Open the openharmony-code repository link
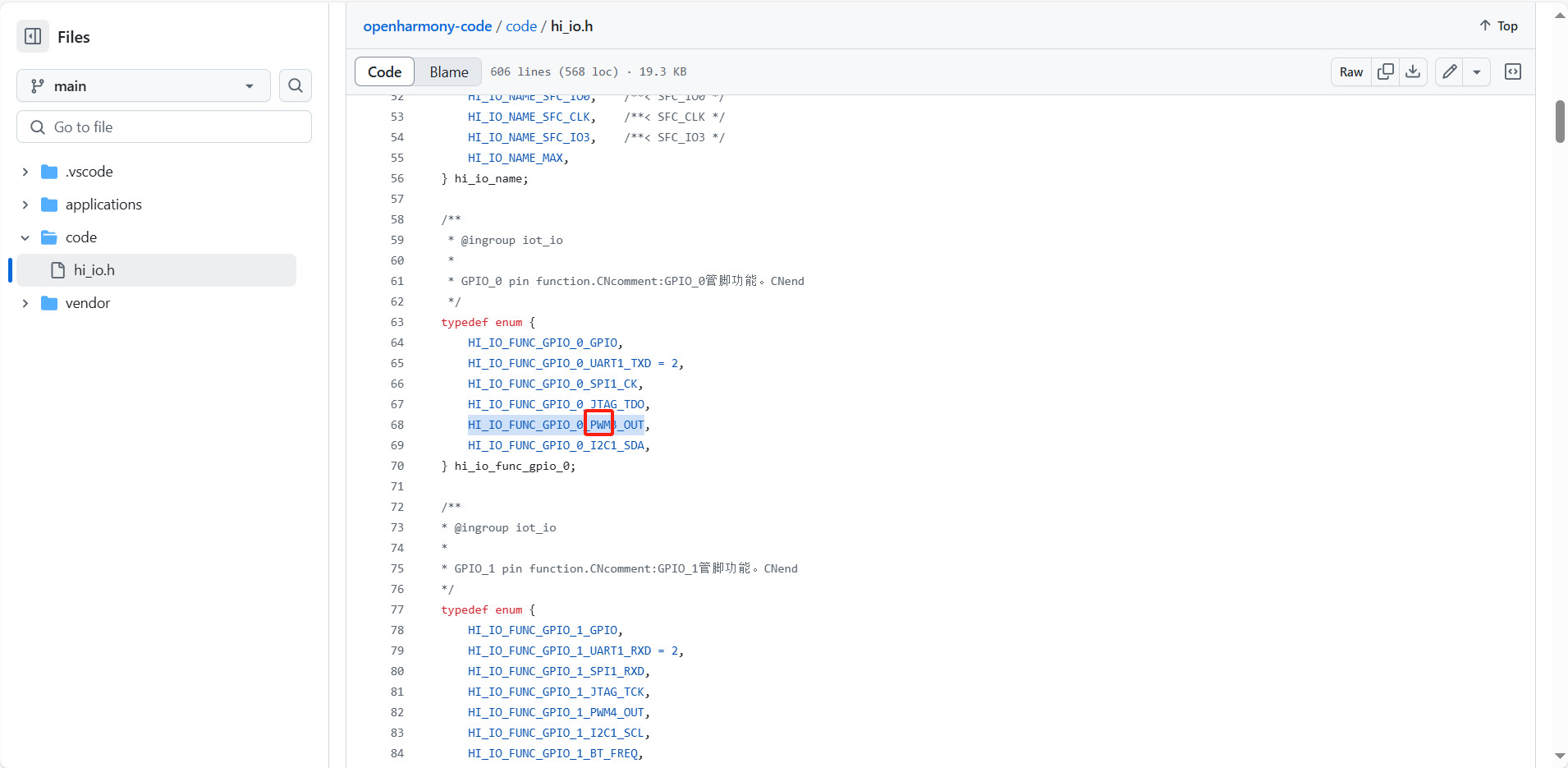This screenshot has width=1568, height=768. (x=427, y=26)
